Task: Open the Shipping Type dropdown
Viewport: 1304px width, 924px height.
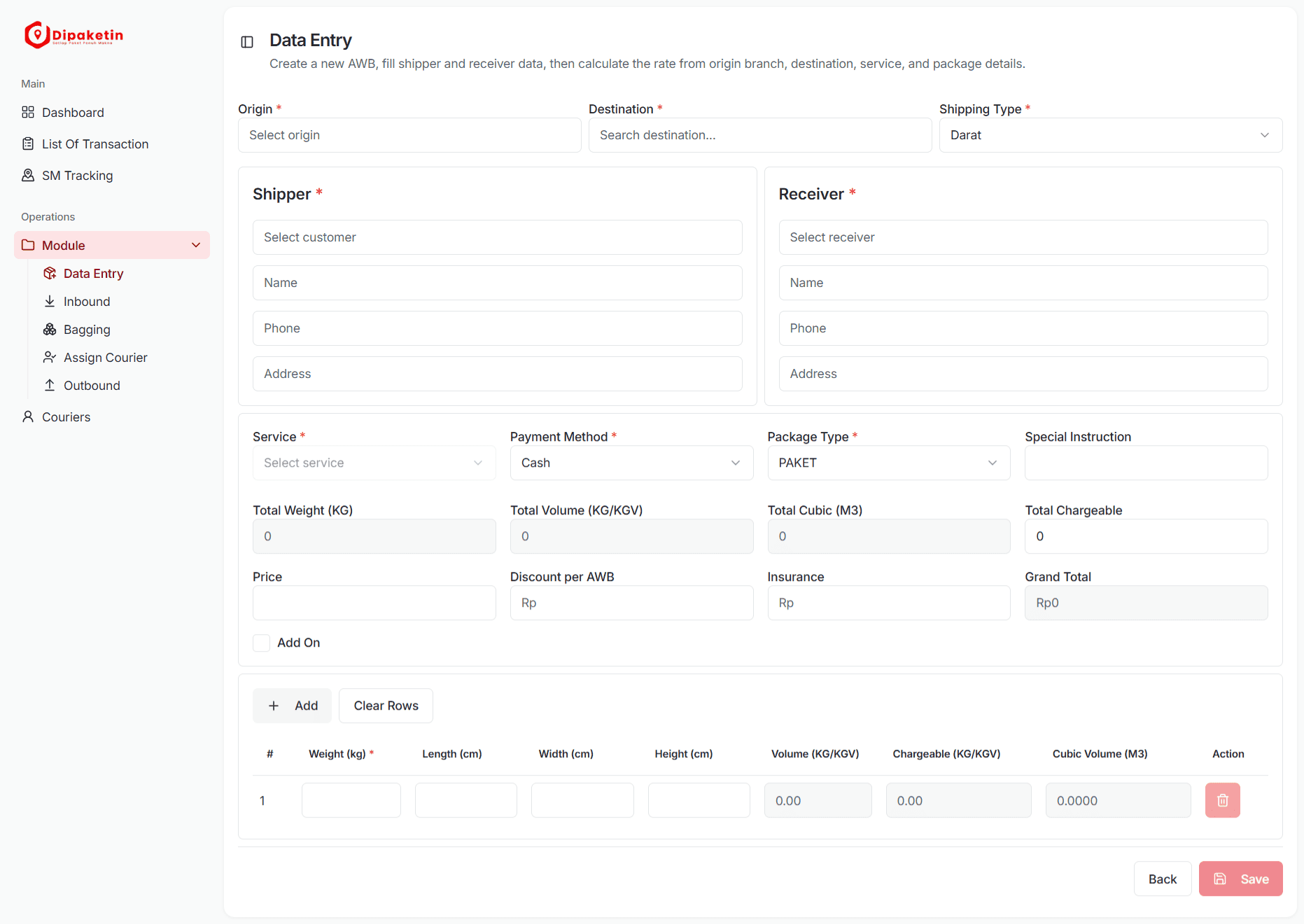Action: click(x=1111, y=135)
